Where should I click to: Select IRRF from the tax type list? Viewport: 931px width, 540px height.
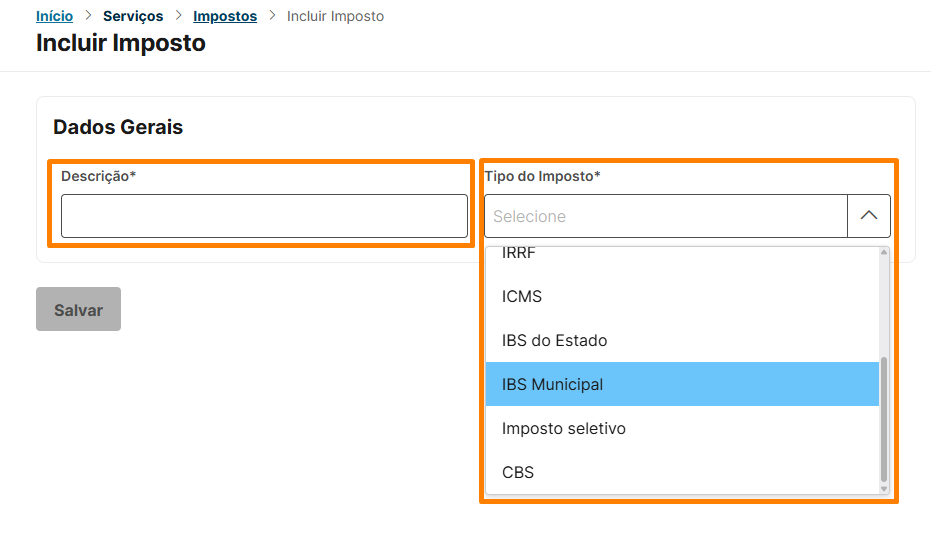click(x=518, y=254)
